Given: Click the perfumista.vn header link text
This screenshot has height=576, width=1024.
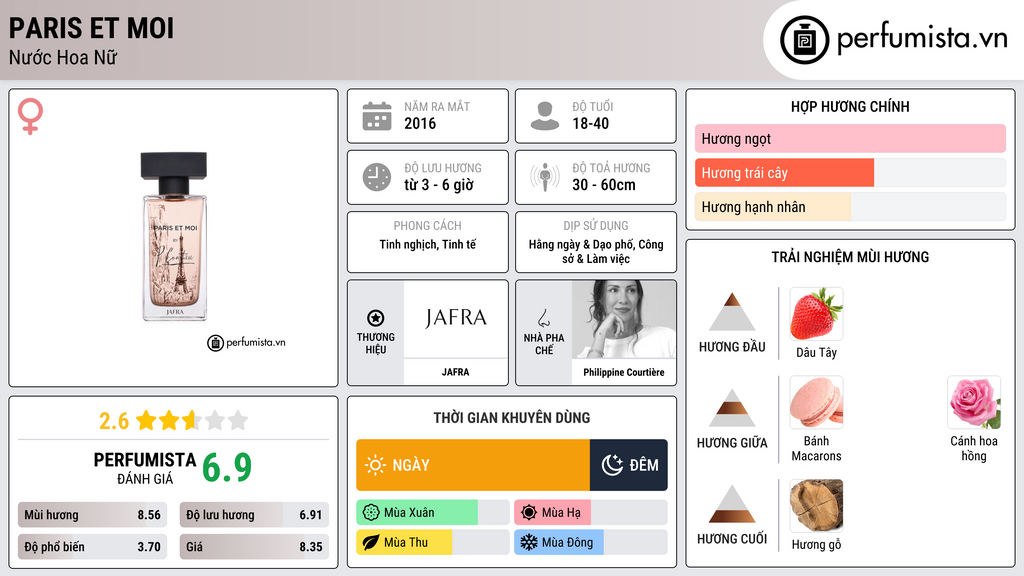Looking at the screenshot, I should click(922, 39).
